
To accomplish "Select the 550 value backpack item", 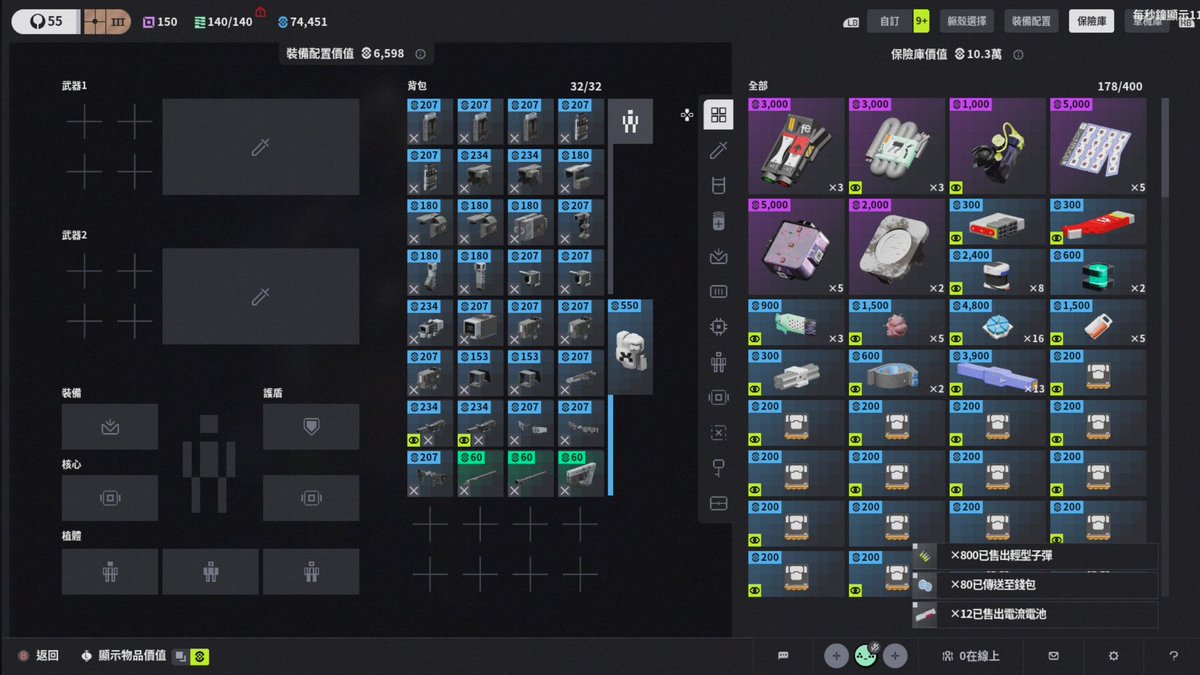I will click(x=631, y=346).
